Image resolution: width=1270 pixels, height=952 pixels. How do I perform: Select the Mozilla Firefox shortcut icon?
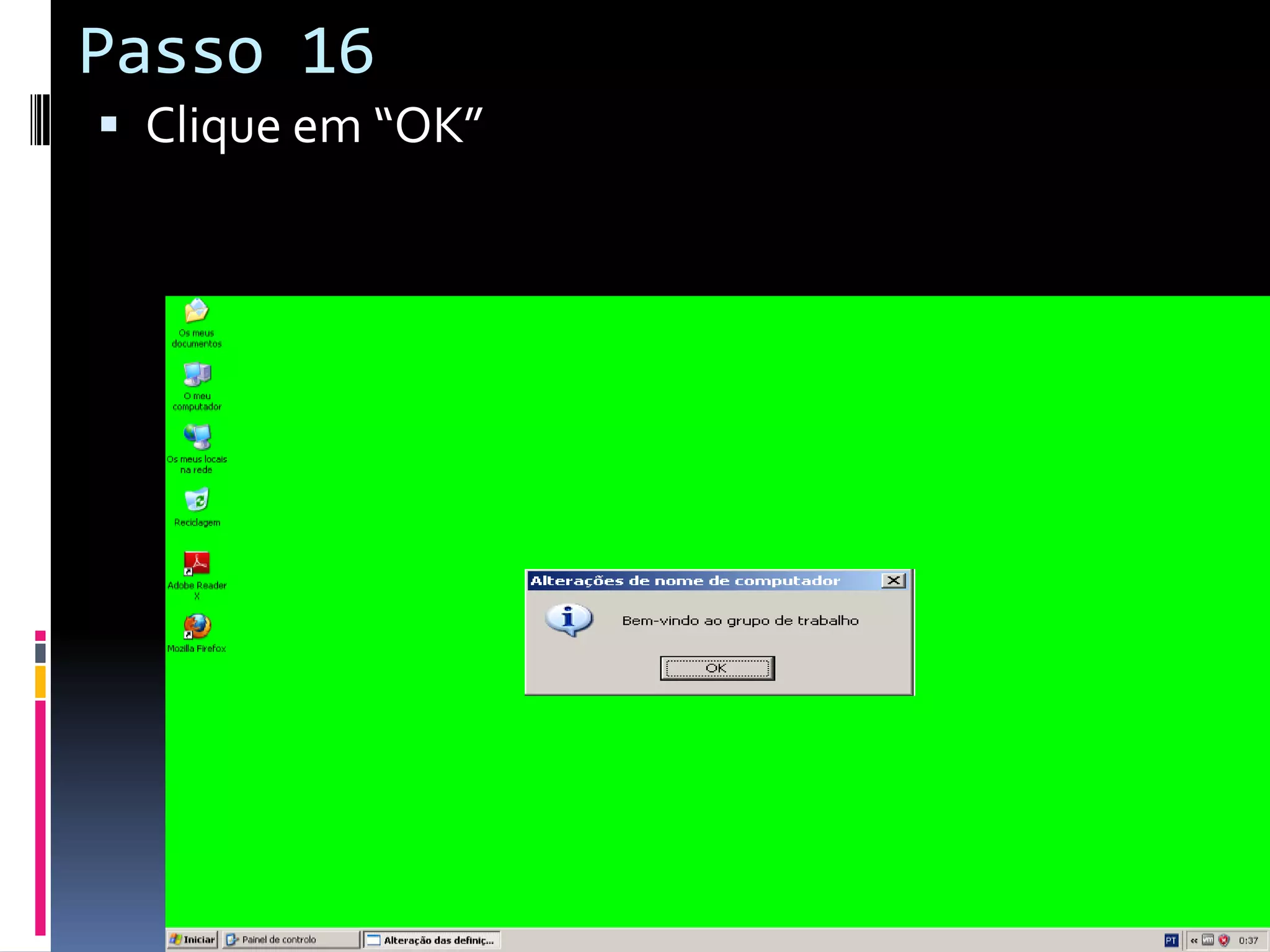click(x=197, y=633)
